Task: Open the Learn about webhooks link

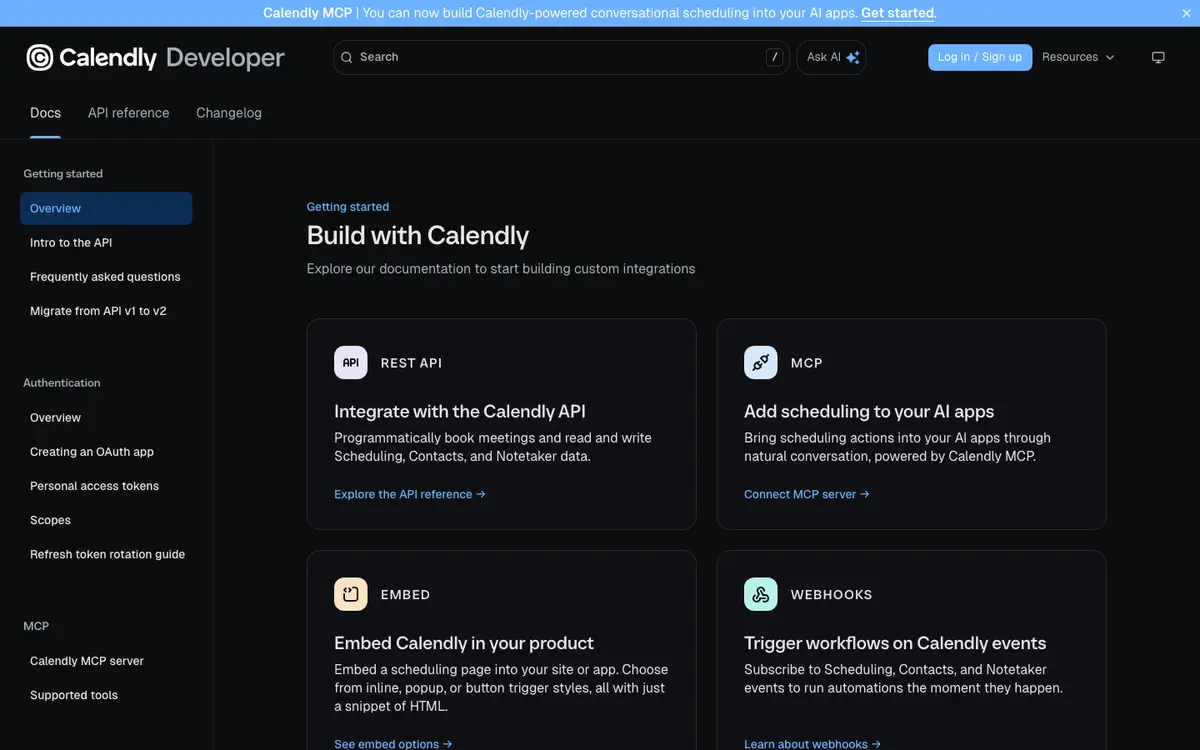Action: coord(812,744)
